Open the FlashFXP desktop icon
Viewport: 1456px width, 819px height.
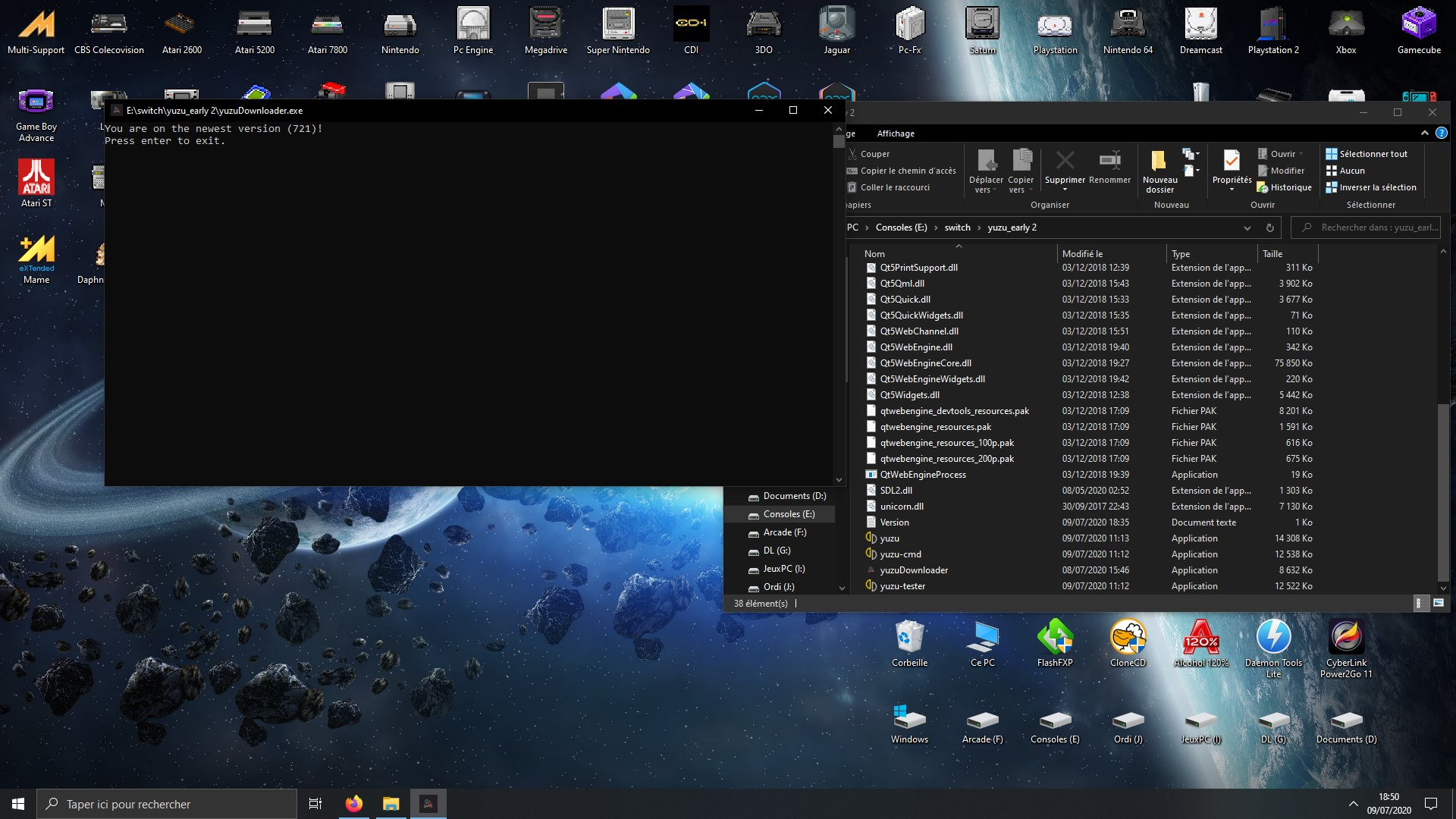click(1055, 643)
